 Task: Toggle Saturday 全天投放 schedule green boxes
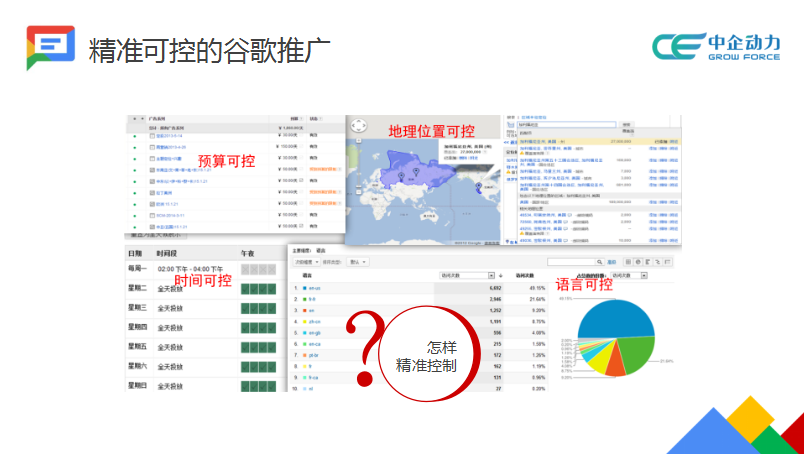point(258,367)
